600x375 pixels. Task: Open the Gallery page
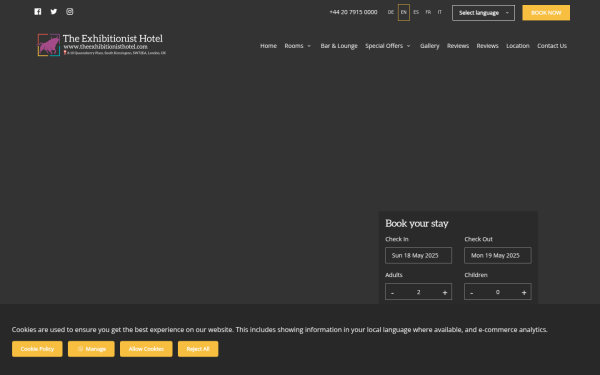coord(430,46)
